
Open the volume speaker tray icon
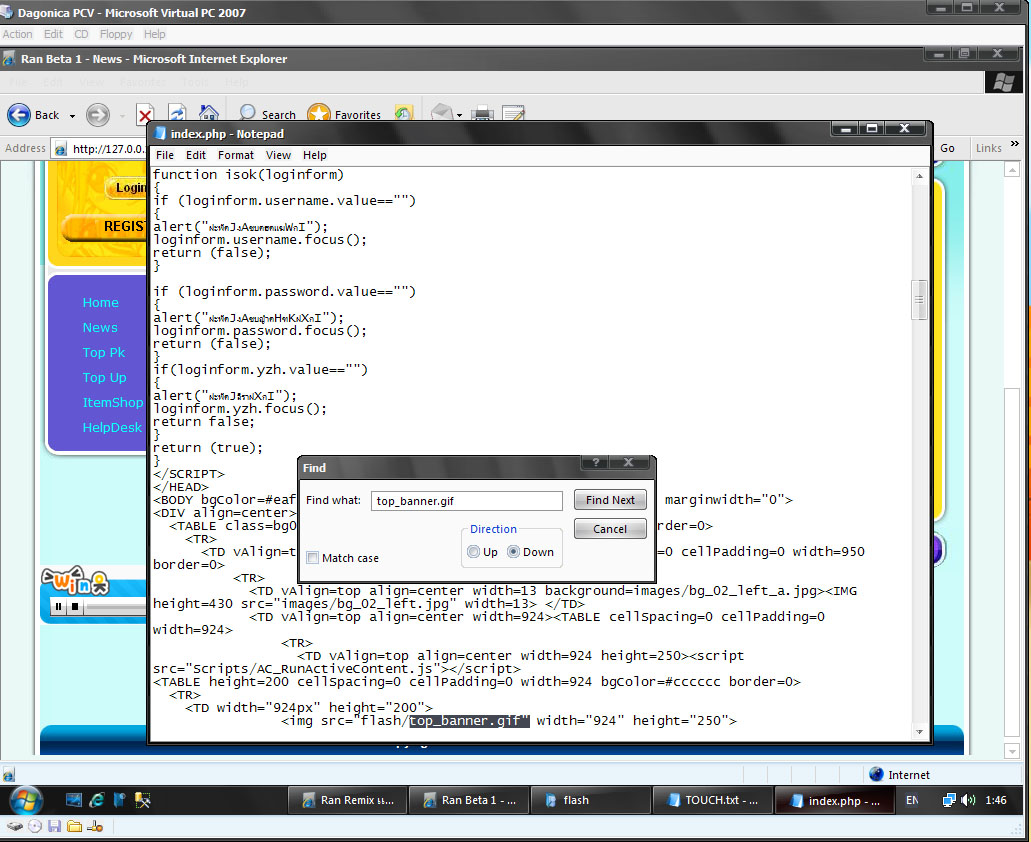point(968,800)
